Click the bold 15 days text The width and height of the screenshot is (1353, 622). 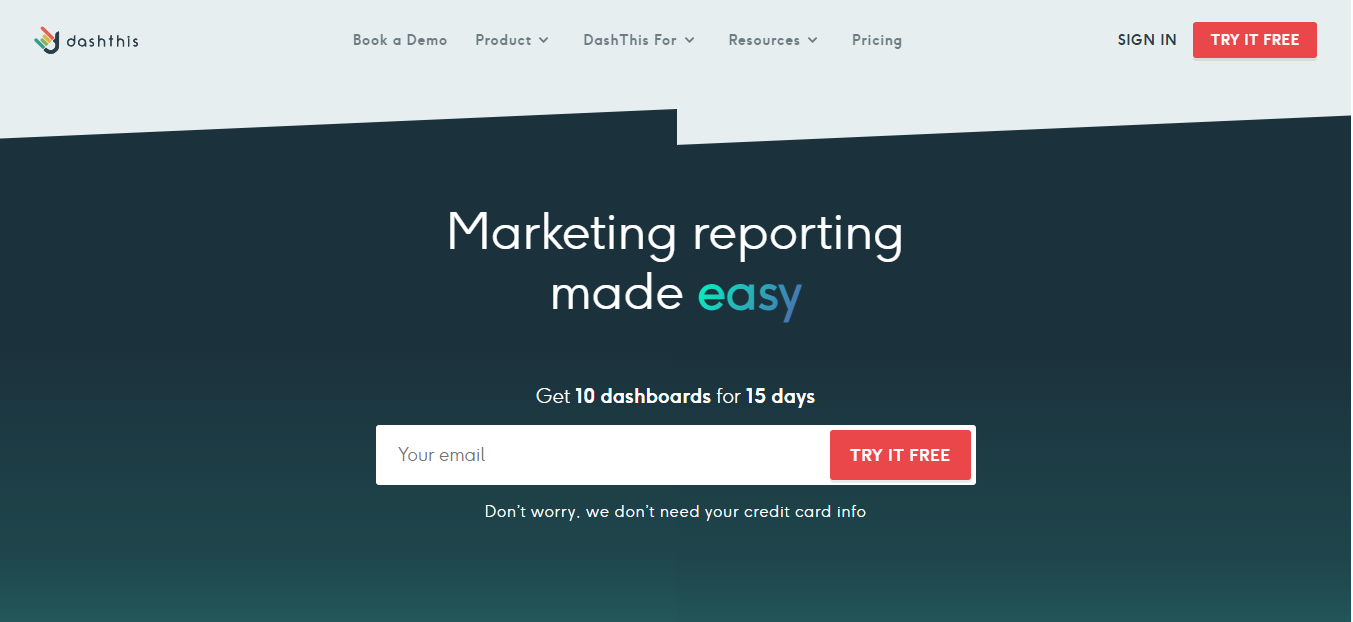780,396
